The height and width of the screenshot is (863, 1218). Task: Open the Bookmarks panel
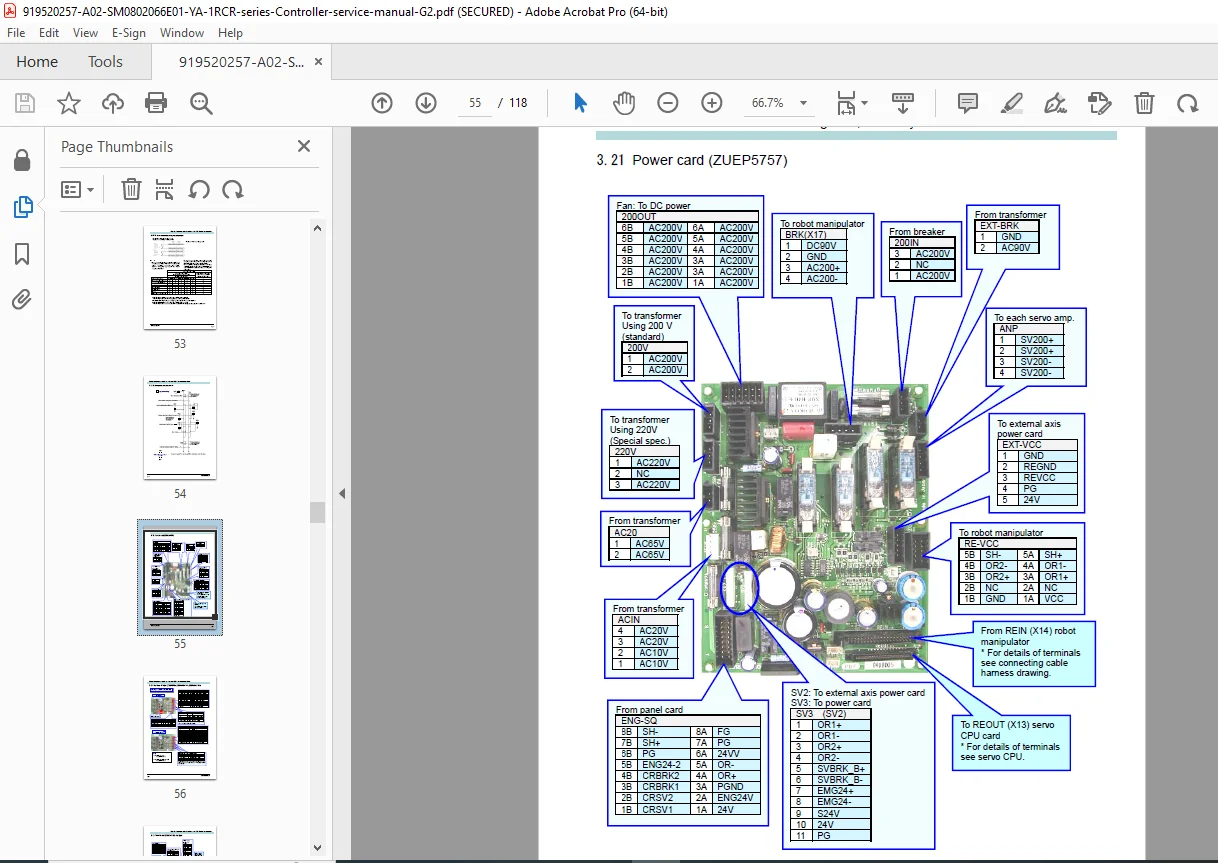22,254
